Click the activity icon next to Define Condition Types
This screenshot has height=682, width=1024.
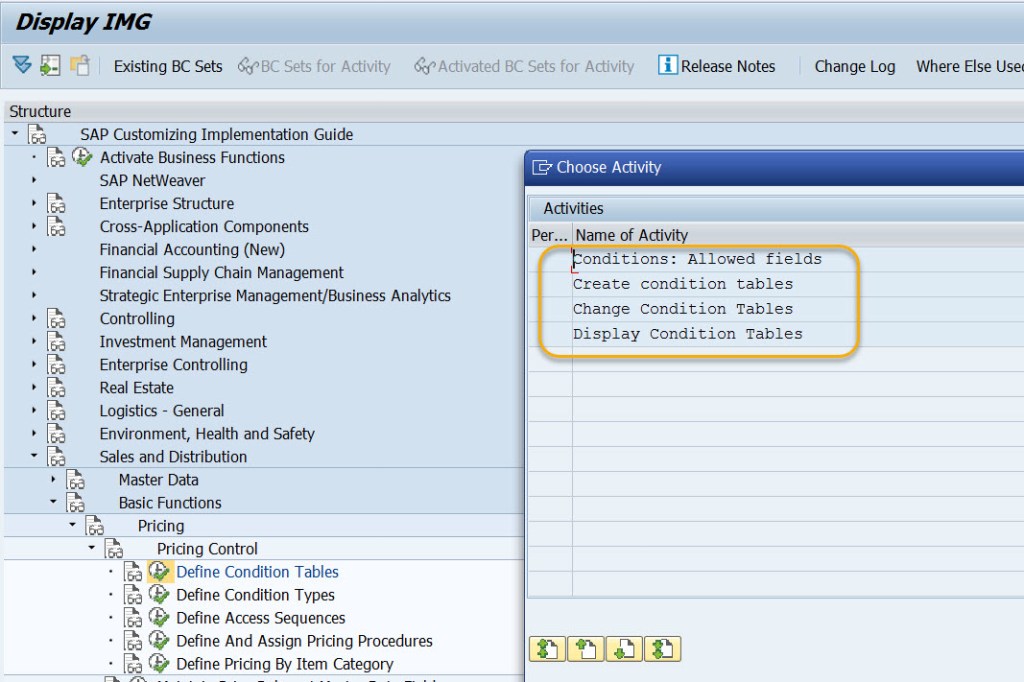160,594
